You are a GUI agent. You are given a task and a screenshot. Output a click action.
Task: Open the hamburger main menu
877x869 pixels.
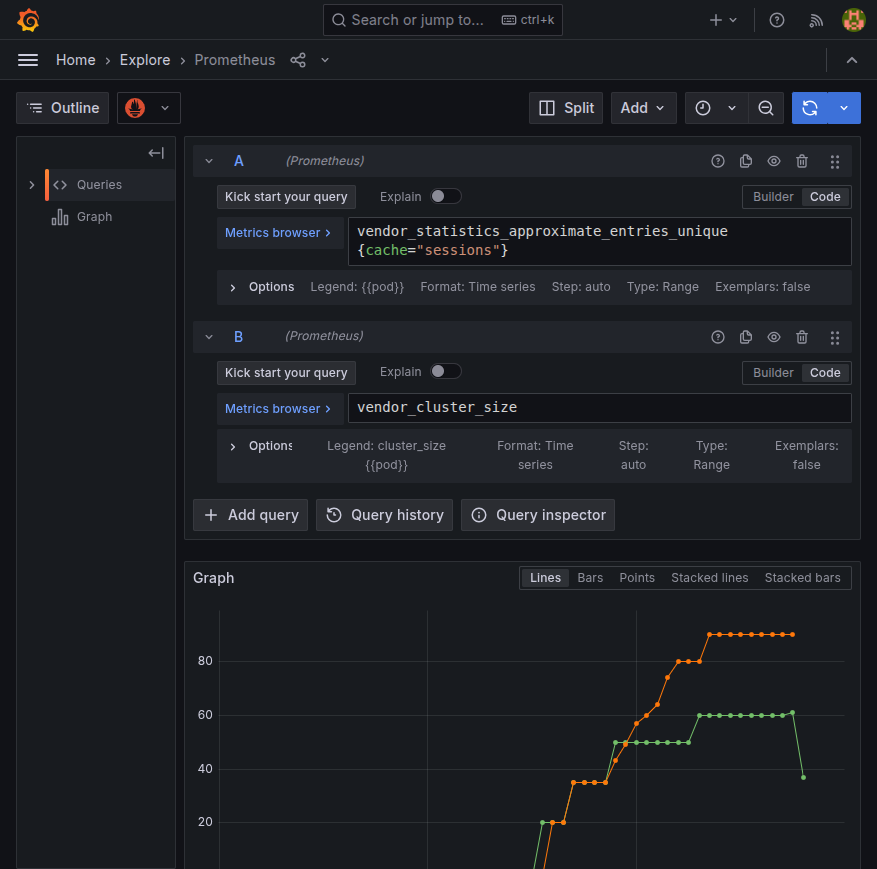click(28, 60)
